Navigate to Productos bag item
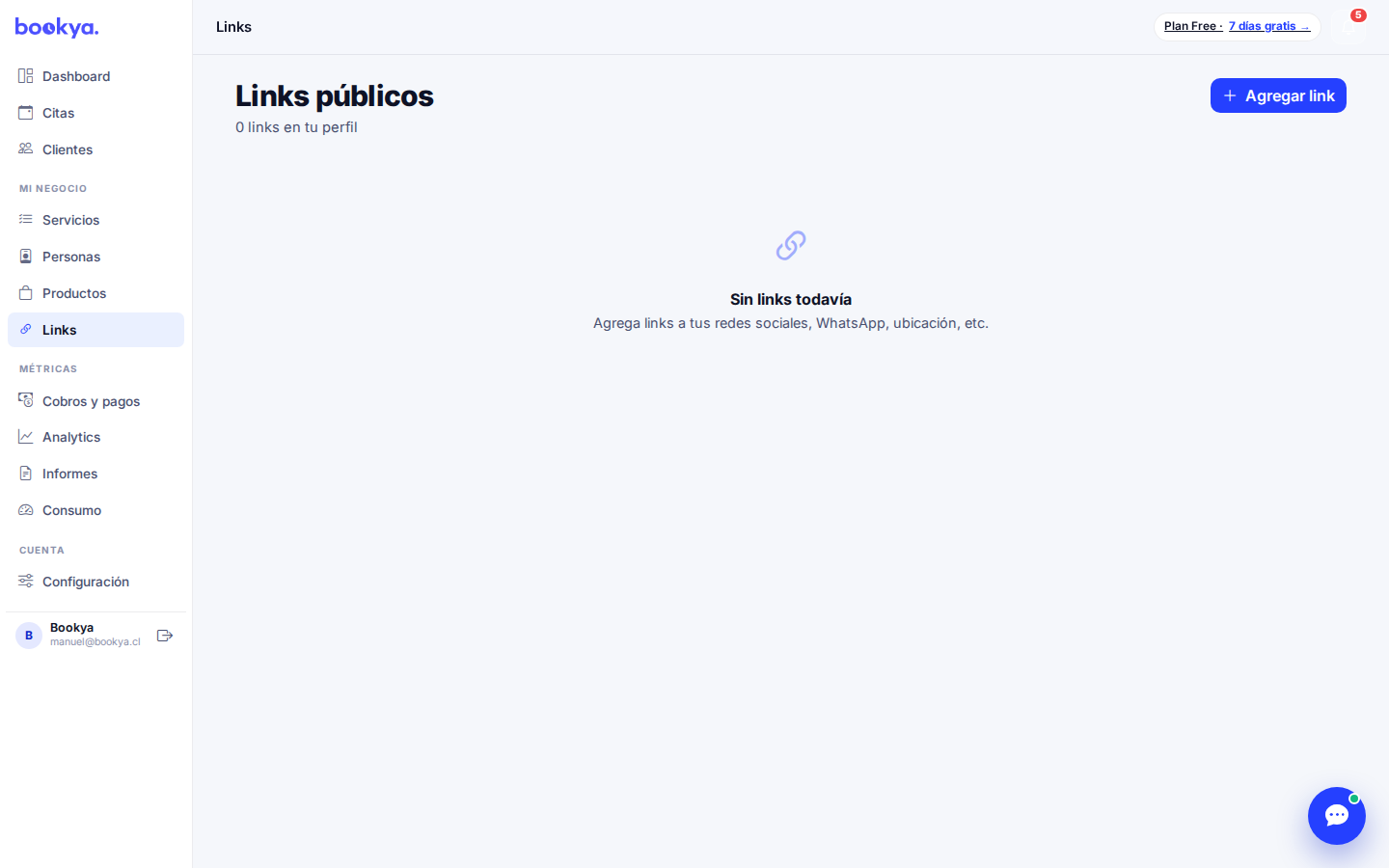The height and width of the screenshot is (868, 1389). point(95,293)
